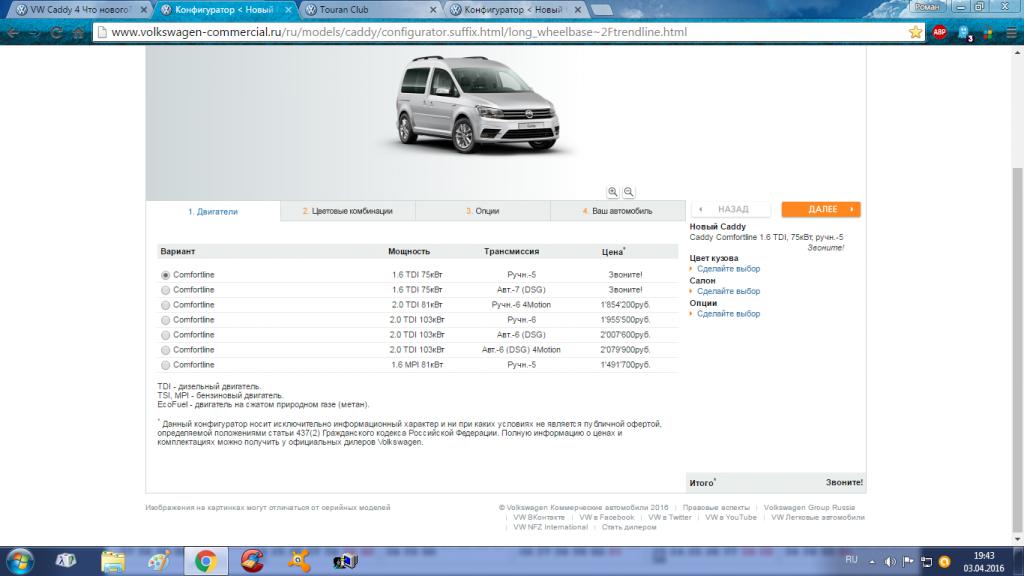Switch to the Touran Club browser tab
The height and width of the screenshot is (576, 1024).
(370, 10)
